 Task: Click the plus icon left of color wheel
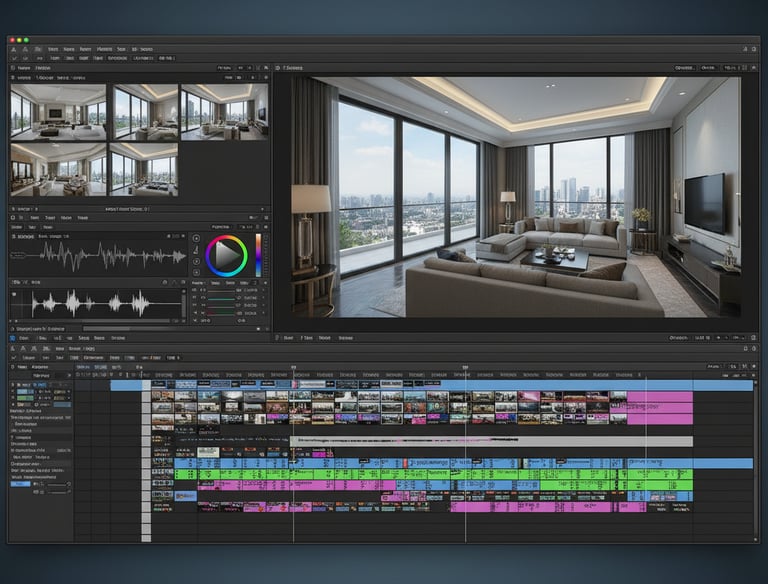coord(196,272)
